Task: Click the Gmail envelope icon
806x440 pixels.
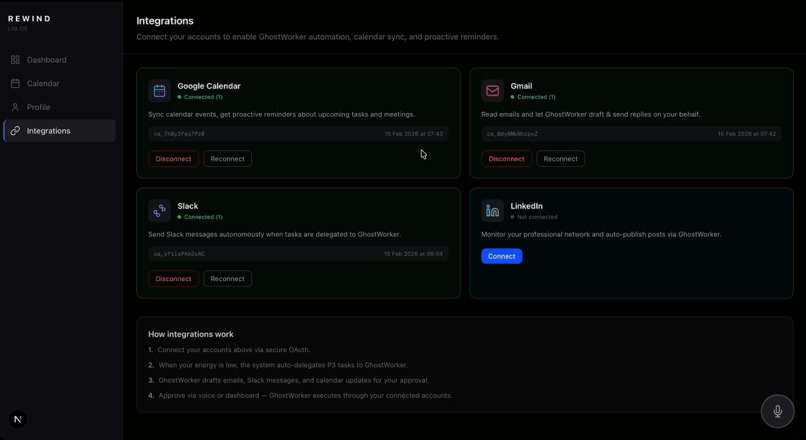Action: (x=492, y=91)
